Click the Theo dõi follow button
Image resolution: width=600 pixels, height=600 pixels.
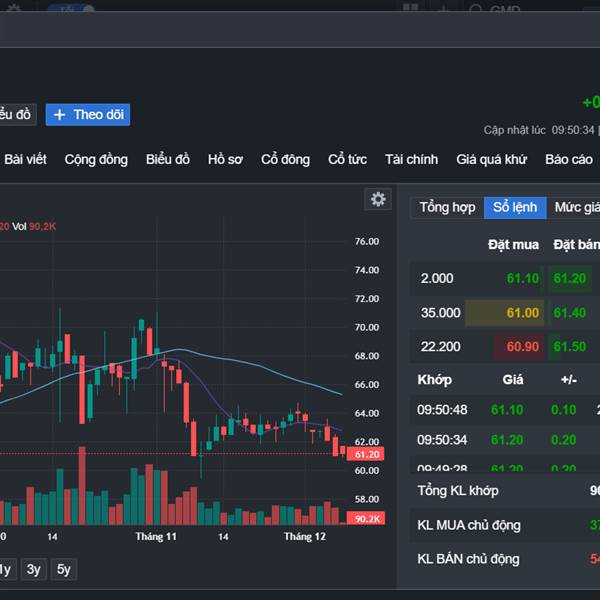[88, 115]
